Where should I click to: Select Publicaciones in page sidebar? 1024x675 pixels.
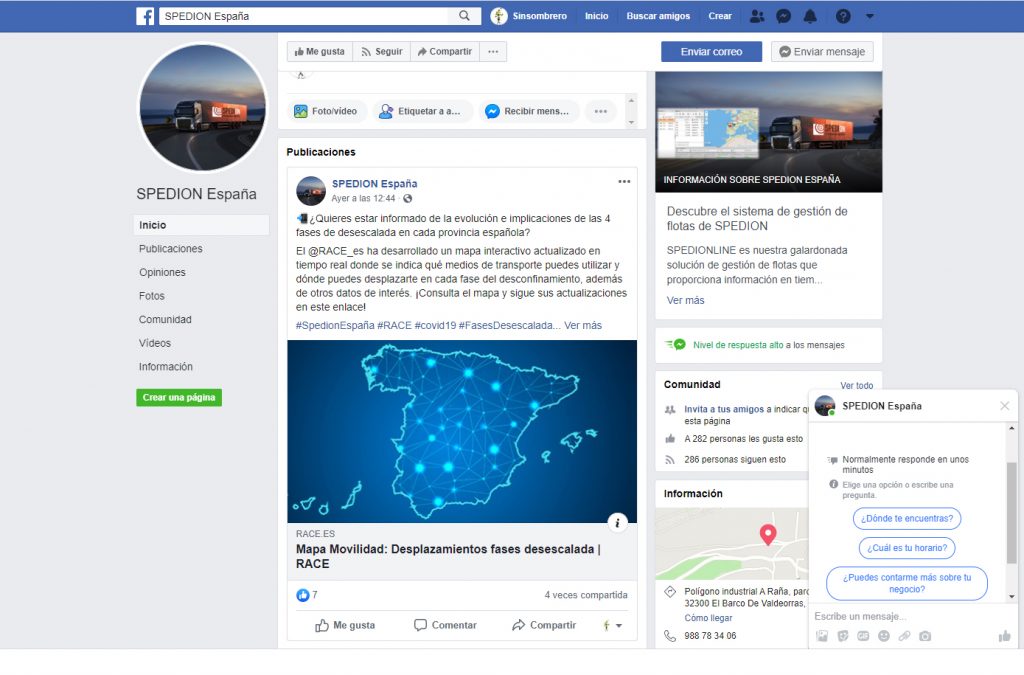[170, 249]
